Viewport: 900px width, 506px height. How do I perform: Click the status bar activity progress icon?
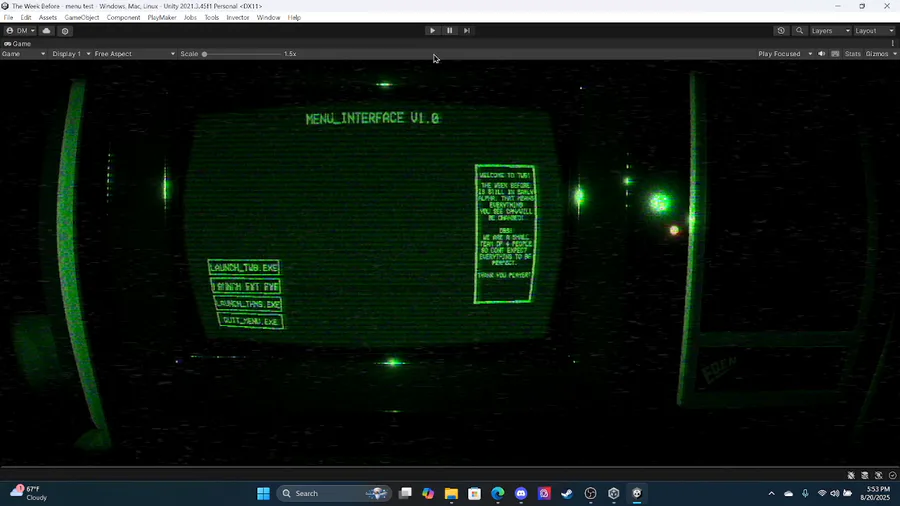[892, 475]
